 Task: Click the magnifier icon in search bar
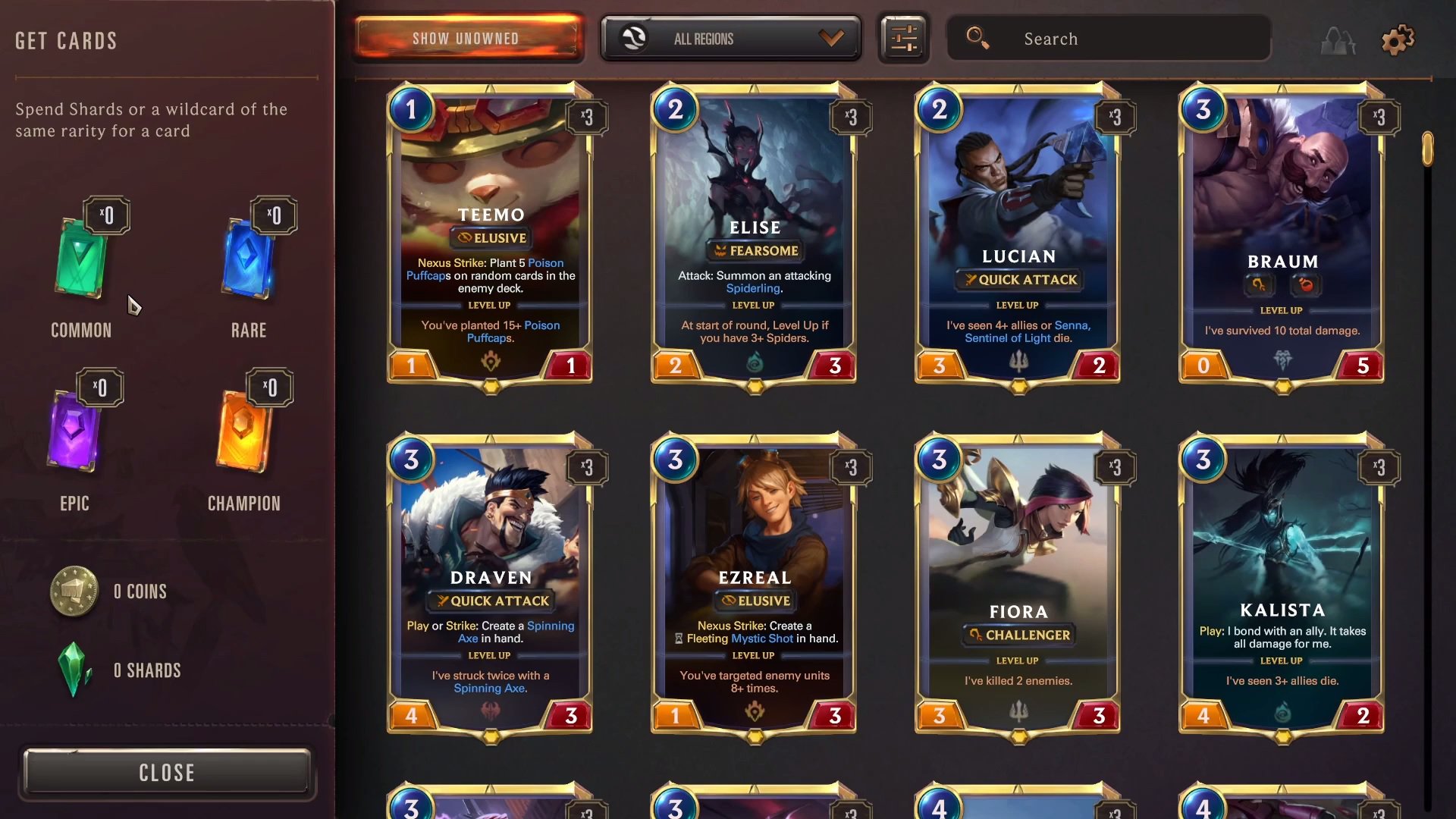click(x=977, y=37)
